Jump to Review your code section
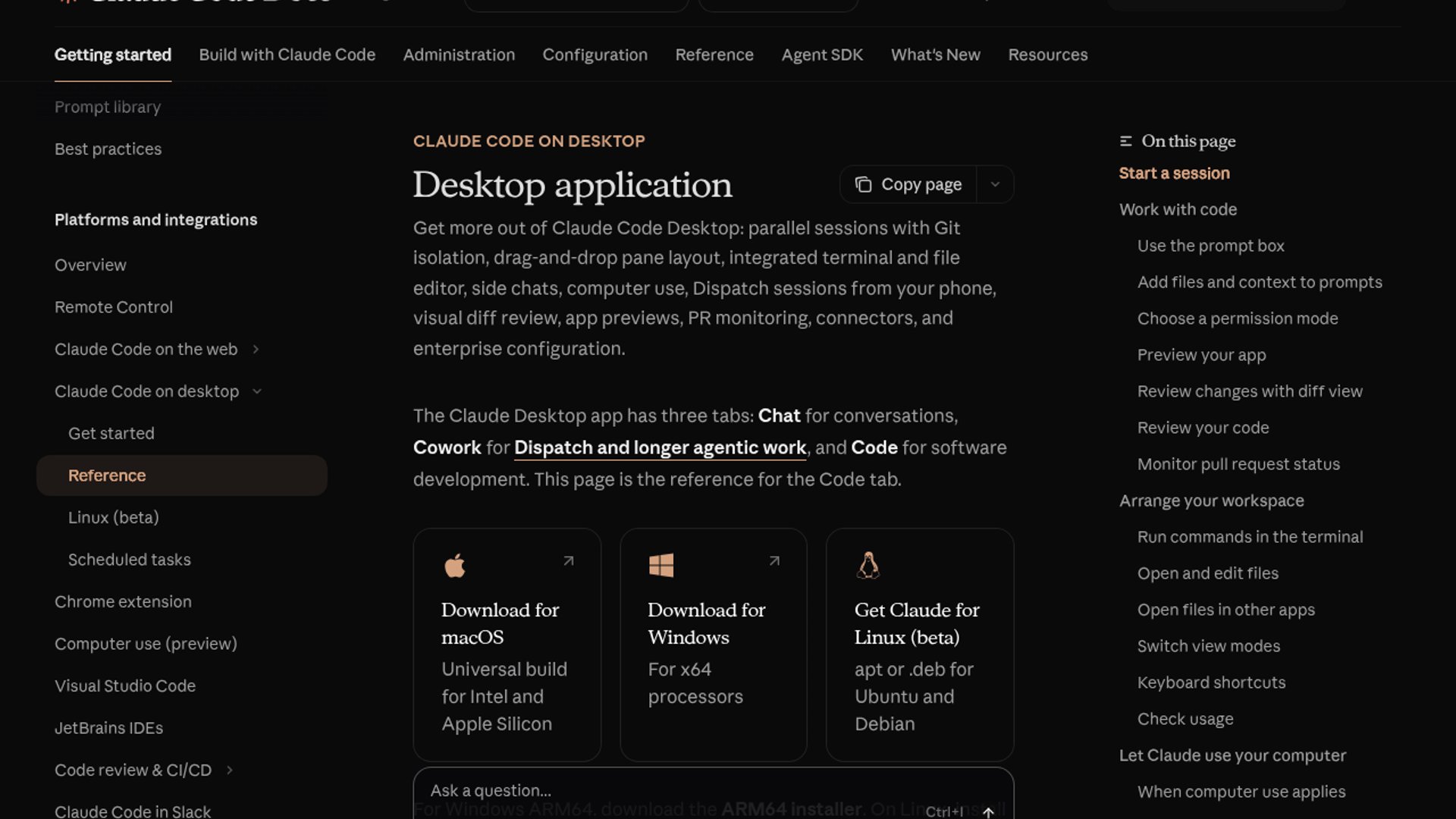 point(1203,428)
